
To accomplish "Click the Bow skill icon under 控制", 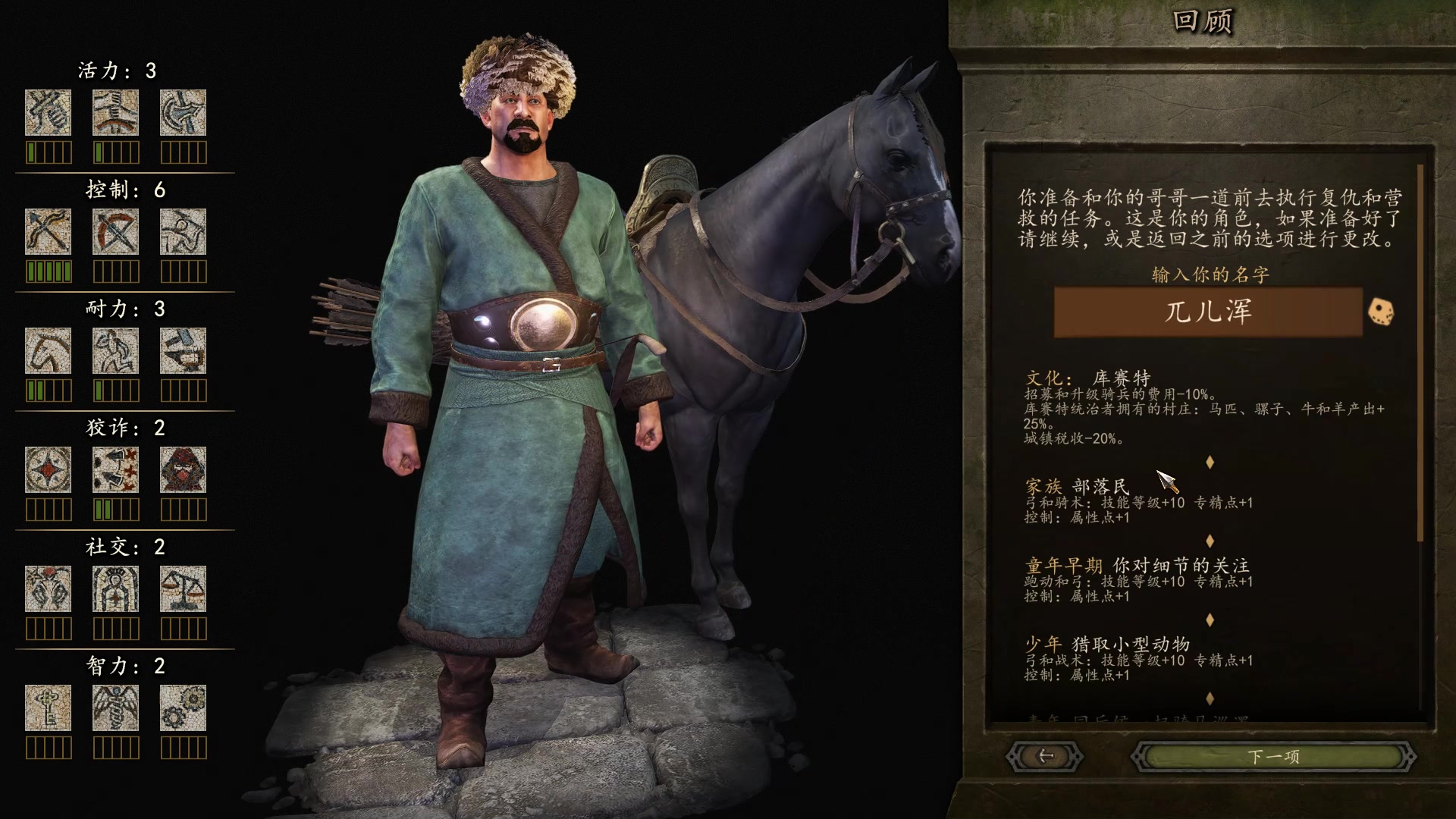I will coord(48,232).
